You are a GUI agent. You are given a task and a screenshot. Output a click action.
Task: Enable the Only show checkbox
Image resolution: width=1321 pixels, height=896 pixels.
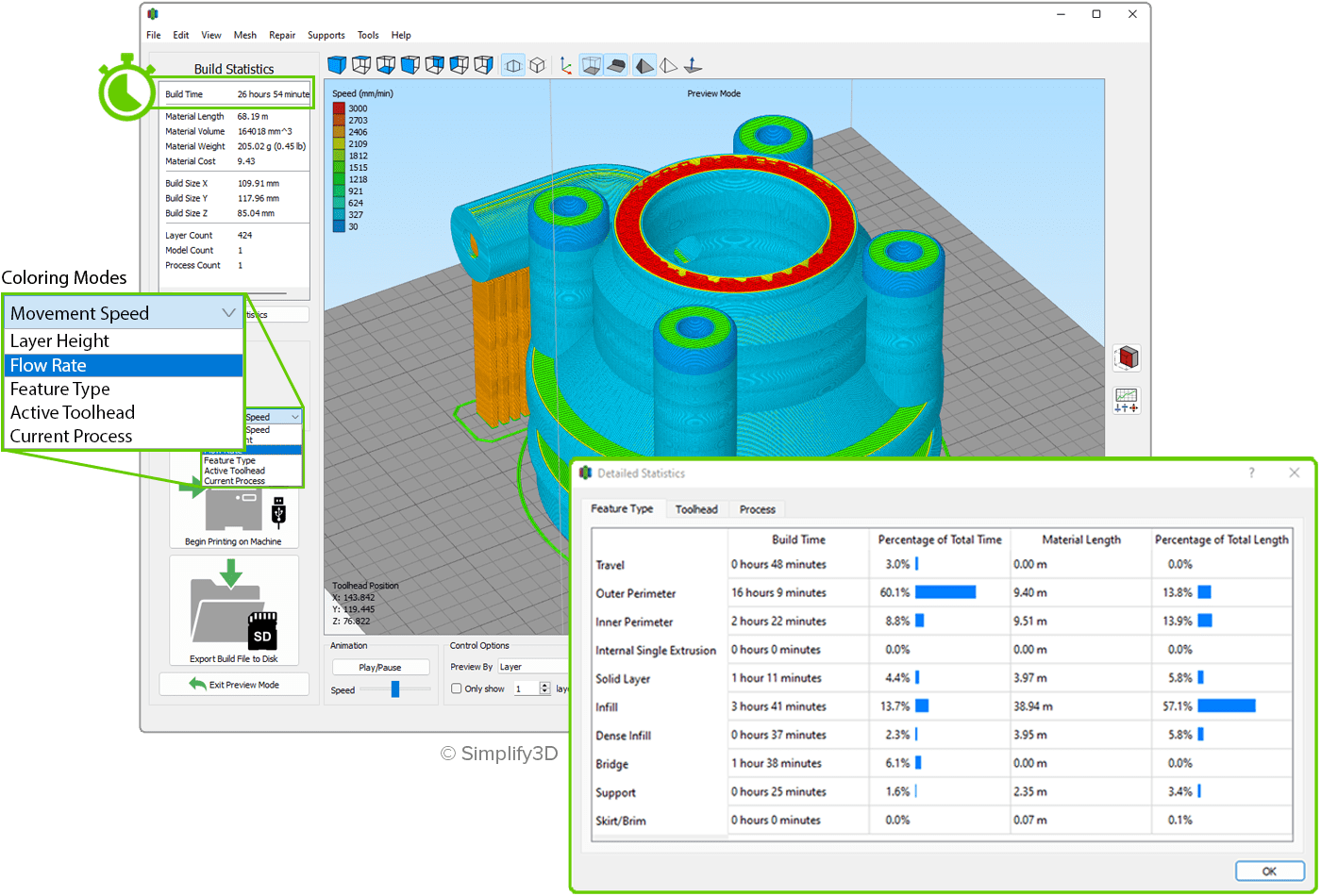[x=457, y=689]
